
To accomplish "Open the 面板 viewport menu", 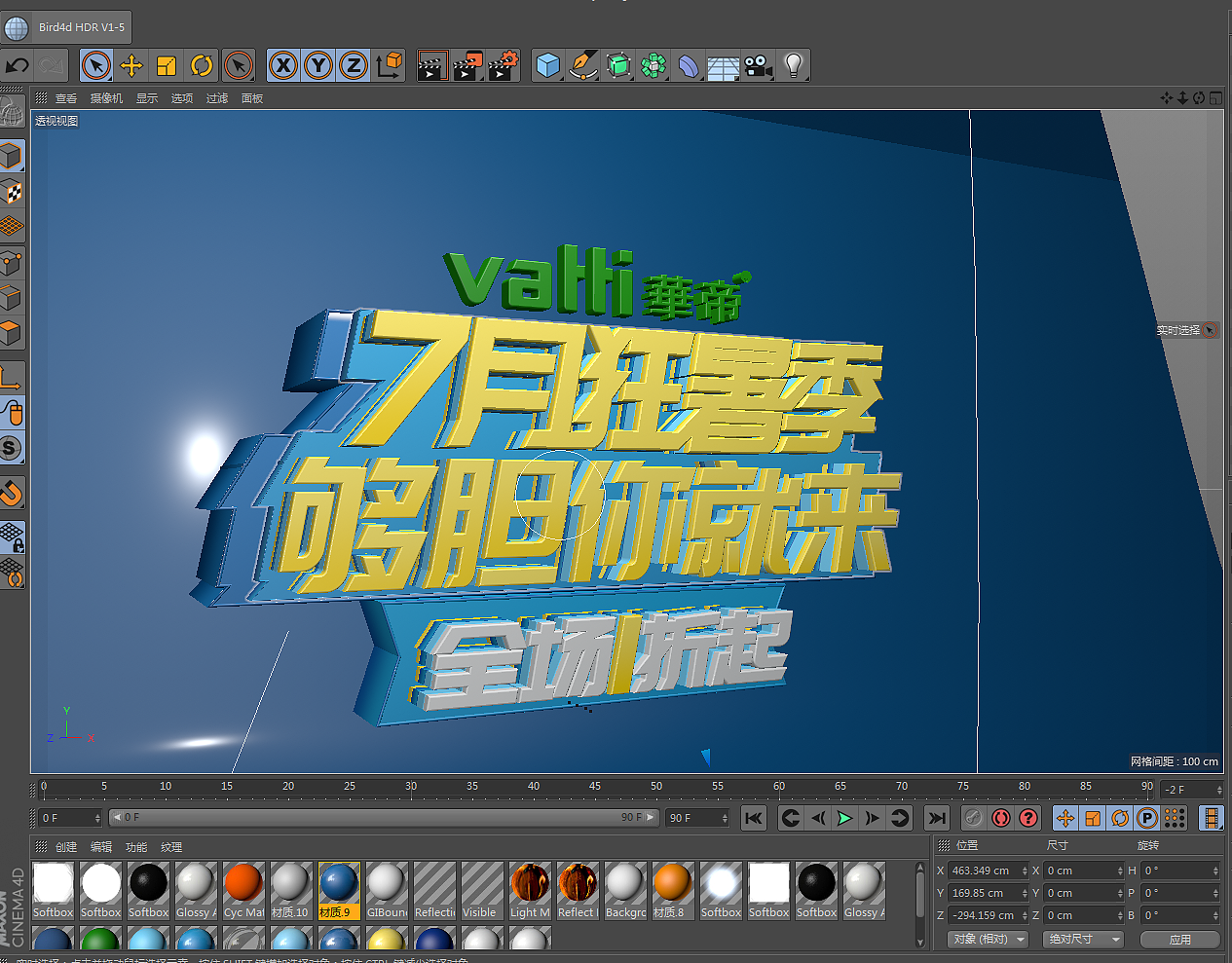I will [252, 98].
